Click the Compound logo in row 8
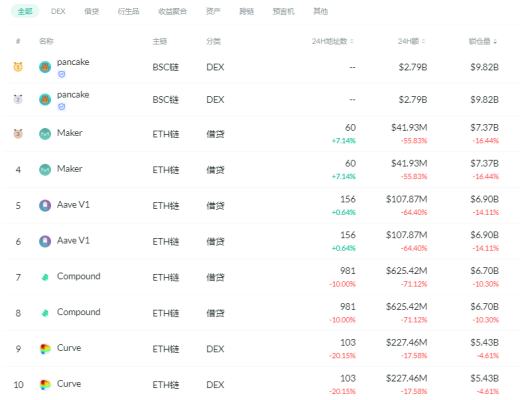The width and height of the screenshot is (520, 400). [45, 313]
